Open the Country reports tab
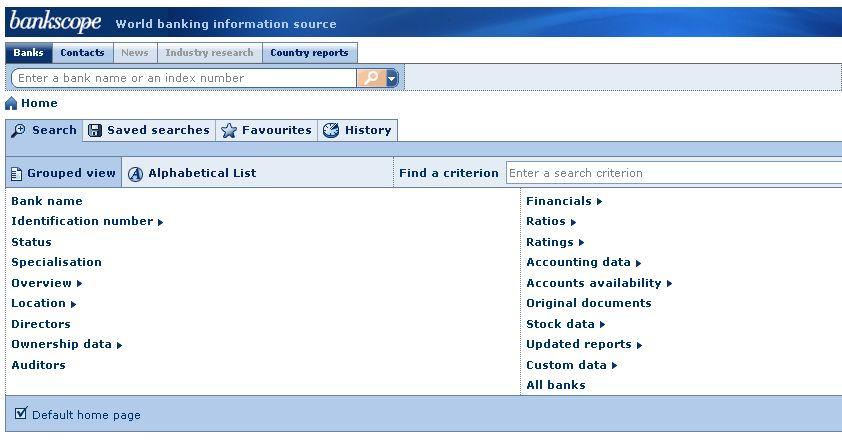The width and height of the screenshot is (842, 446). [309, 53]
